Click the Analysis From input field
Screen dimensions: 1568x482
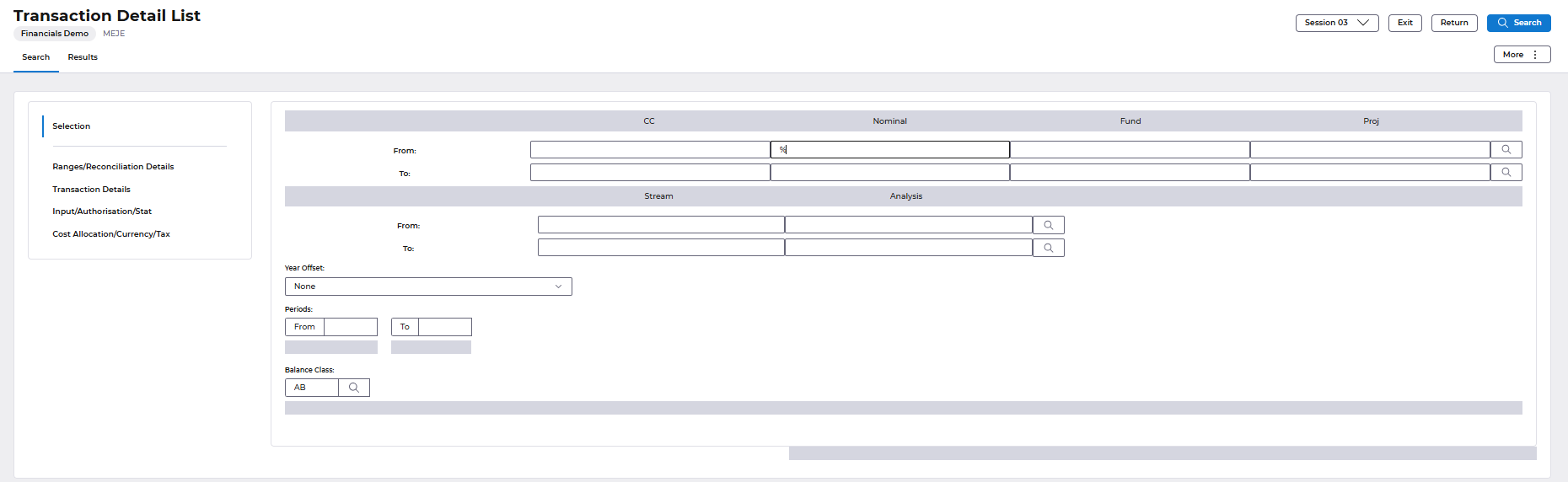click(909, 225)
